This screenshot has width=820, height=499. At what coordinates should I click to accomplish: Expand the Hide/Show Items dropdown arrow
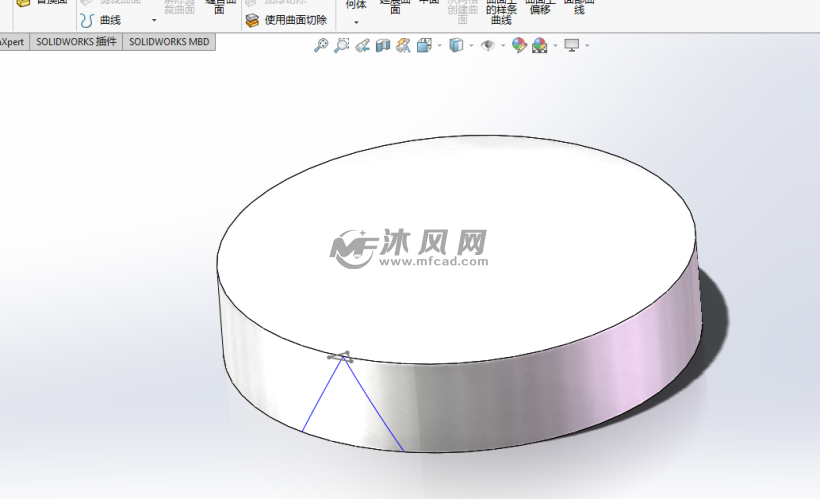503,46
